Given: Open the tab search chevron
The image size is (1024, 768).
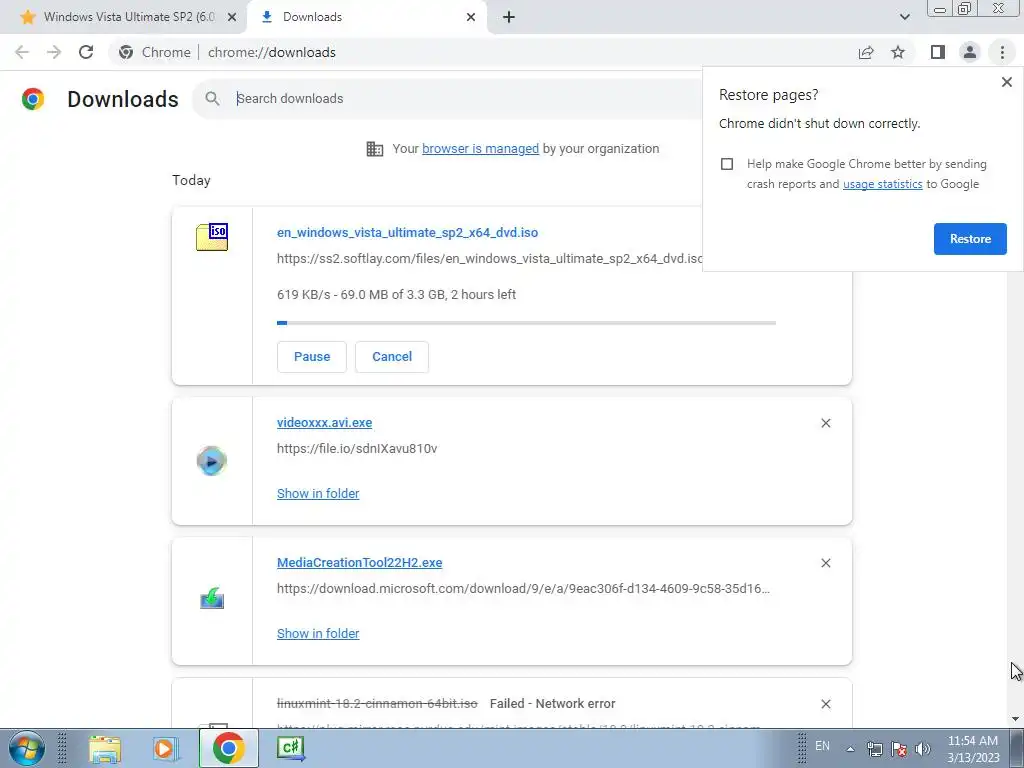Looking at the screenshot, I should tap(904, 17).
